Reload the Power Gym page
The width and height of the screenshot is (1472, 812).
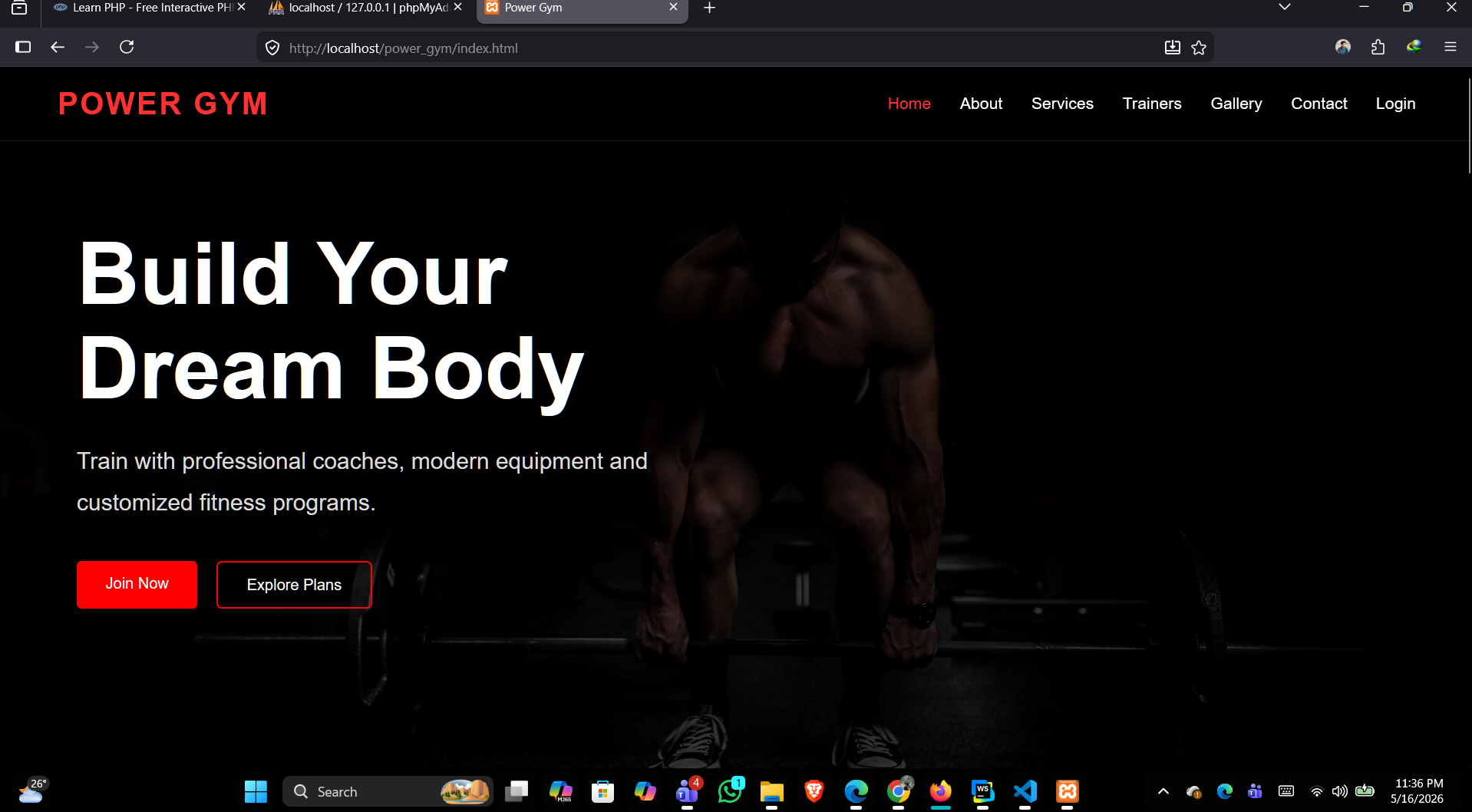pos(127,47)
